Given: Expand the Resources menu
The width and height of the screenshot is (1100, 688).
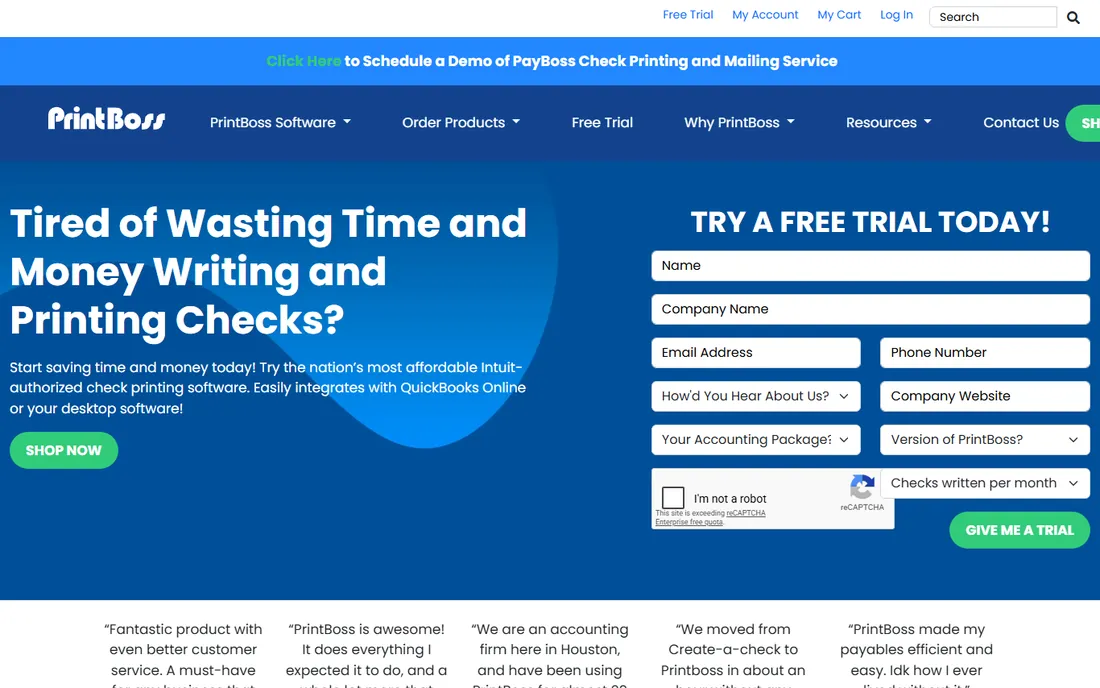Looking at the screenshot, I should (889, 123).
